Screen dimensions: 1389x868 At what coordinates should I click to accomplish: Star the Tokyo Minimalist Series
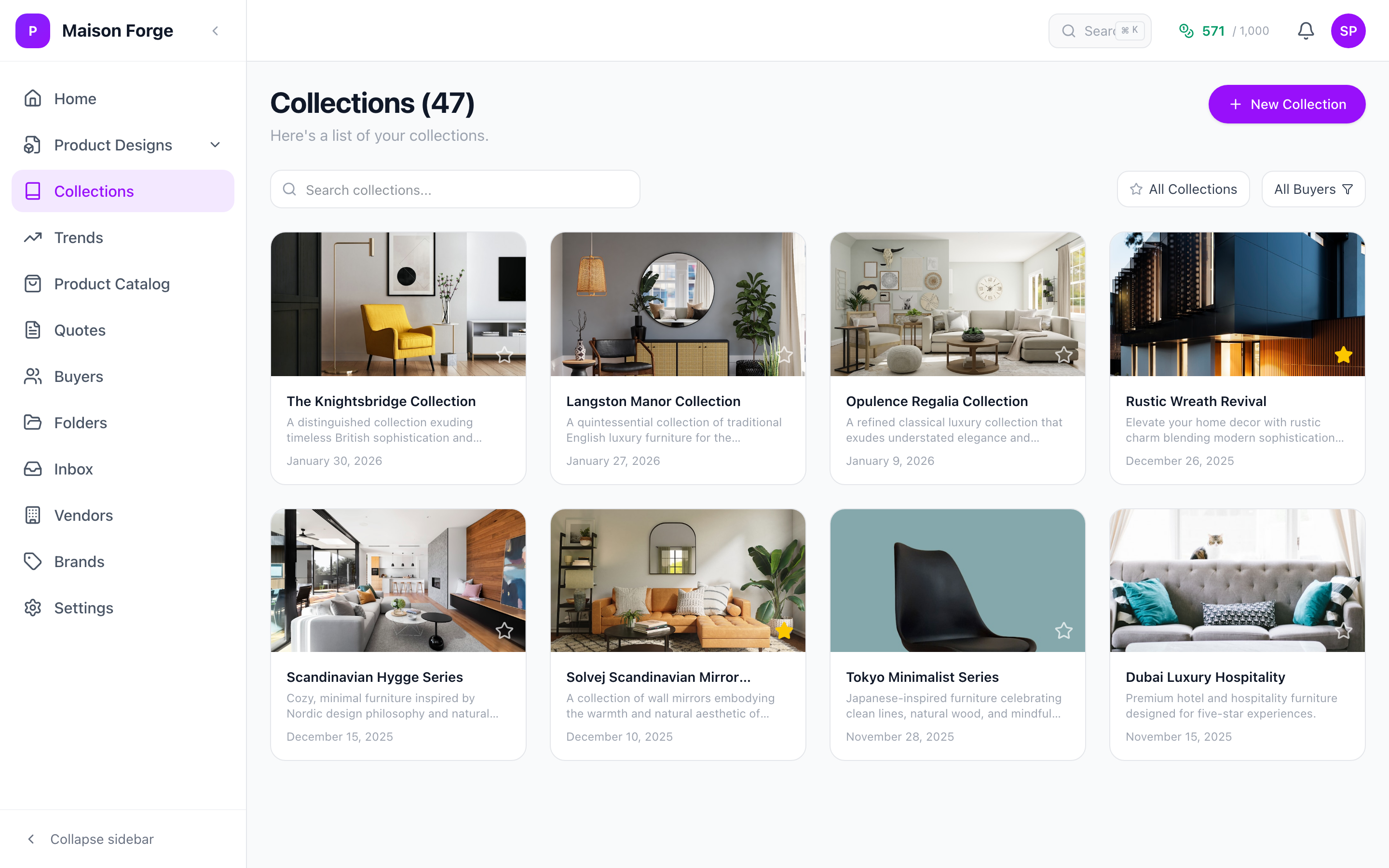click(1063, 630)
